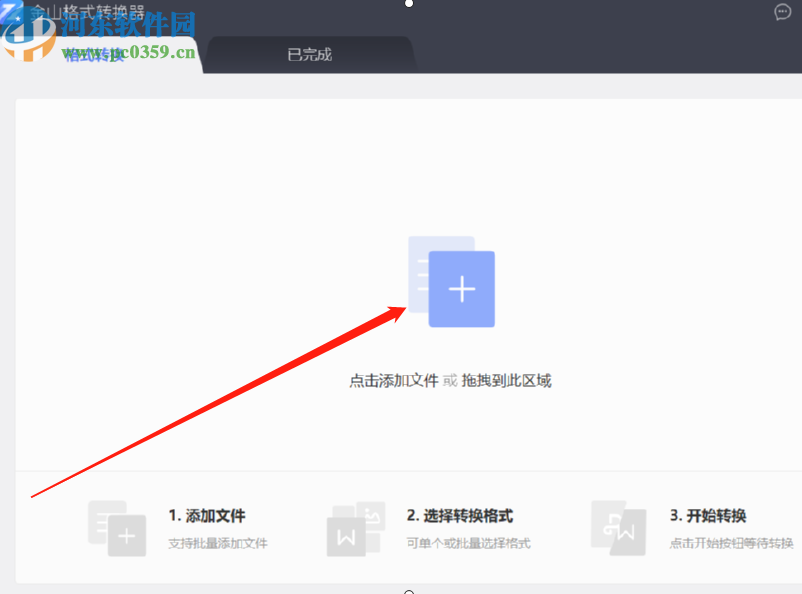Click the 可单个或批量选择格式 hint text
Image resolution: width=802 pixels, height=594 pixels.
coord(467,541)
